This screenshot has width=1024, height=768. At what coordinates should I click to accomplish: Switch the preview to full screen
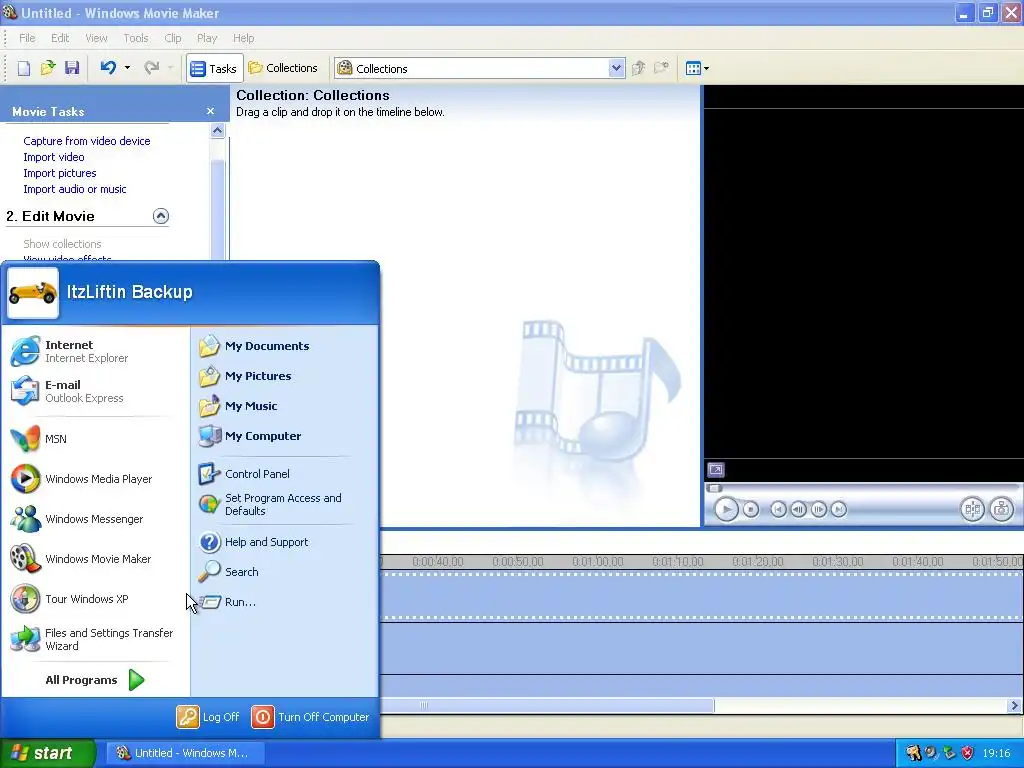point(716,470)
